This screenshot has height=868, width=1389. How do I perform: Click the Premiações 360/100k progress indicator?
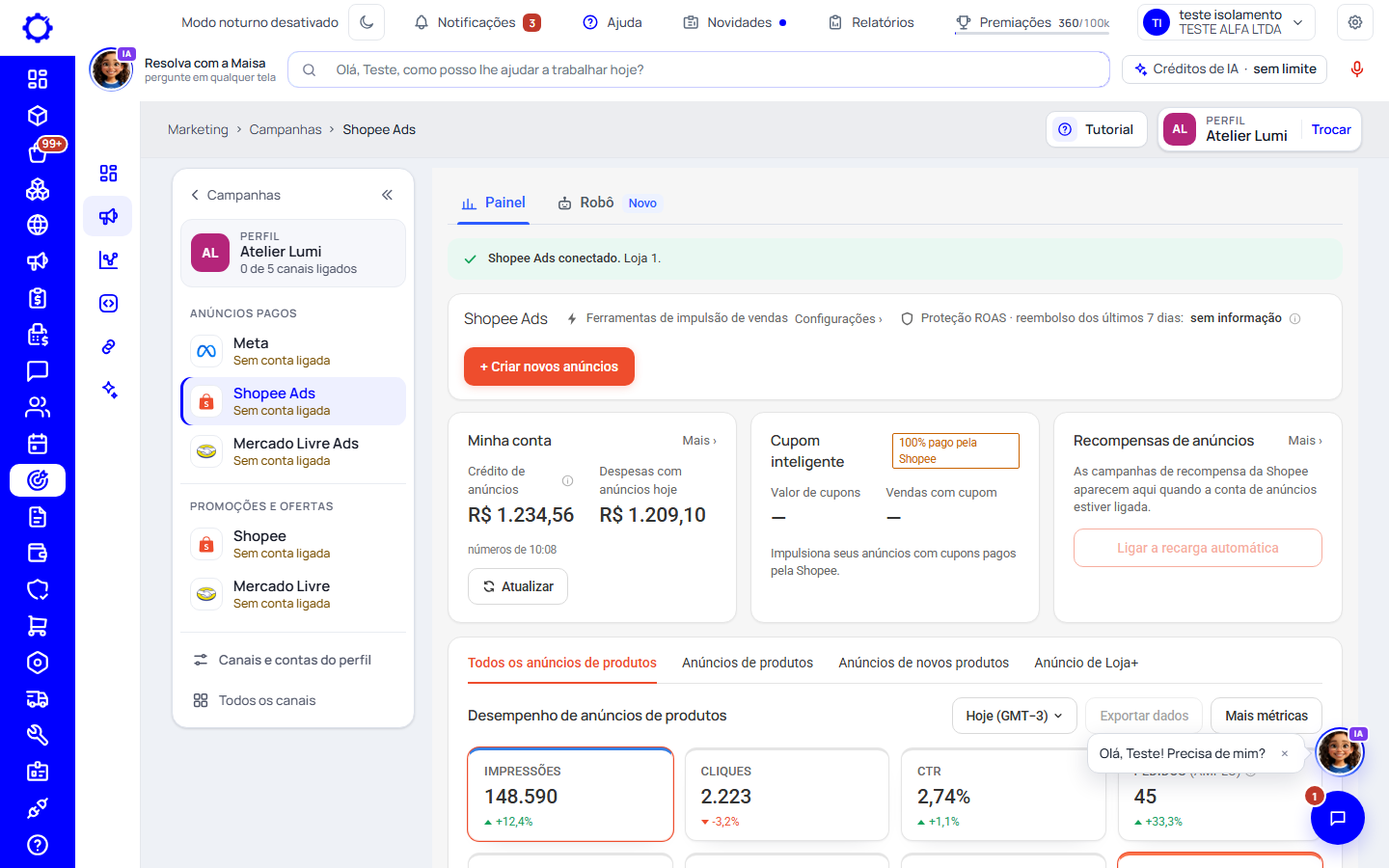pos(1032,22)
